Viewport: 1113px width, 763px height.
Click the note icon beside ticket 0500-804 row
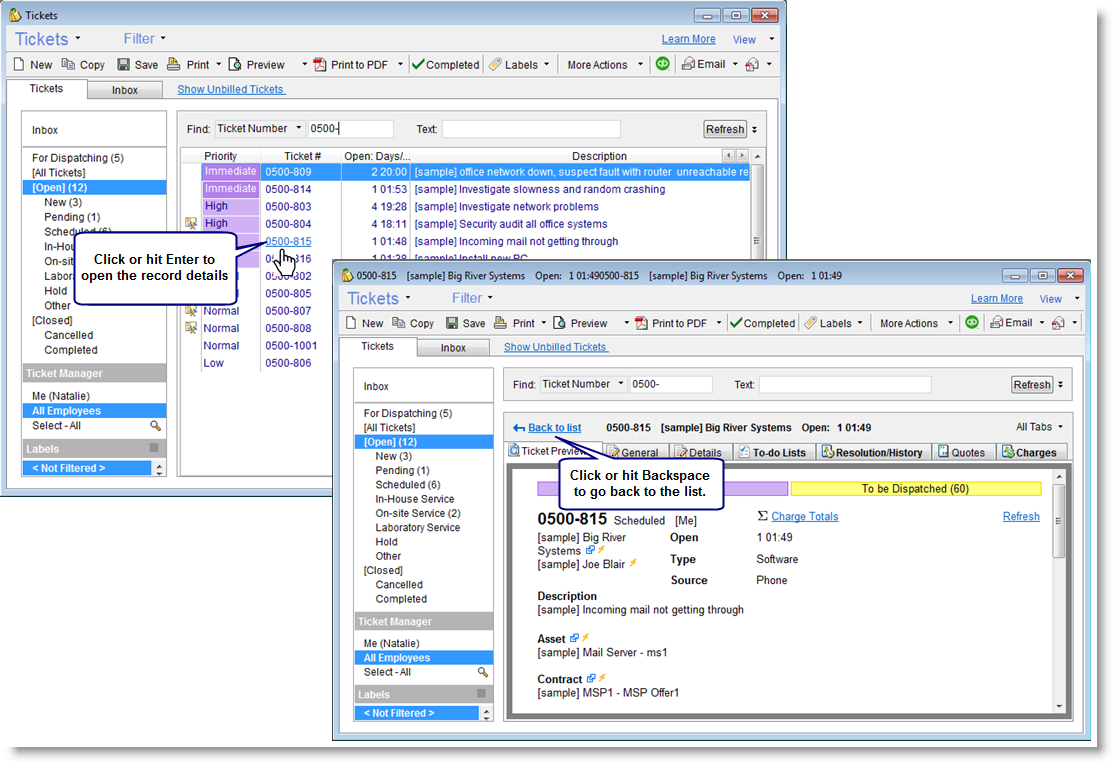191,224
